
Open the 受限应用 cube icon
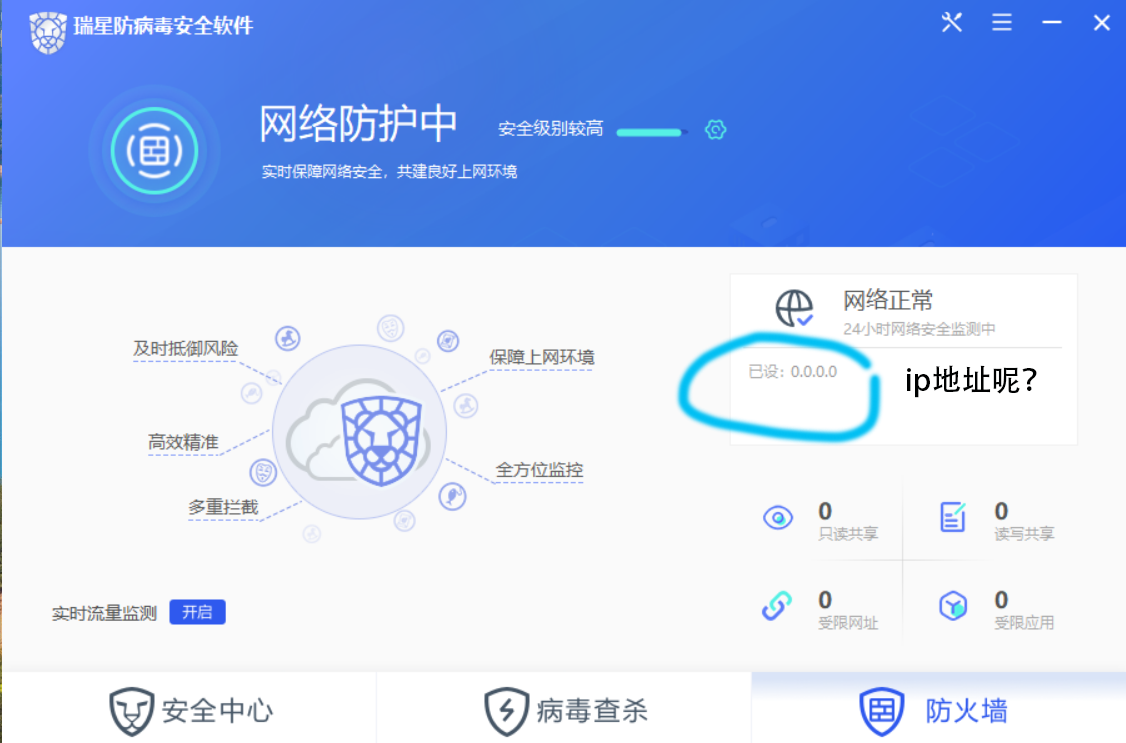point(953,606)
